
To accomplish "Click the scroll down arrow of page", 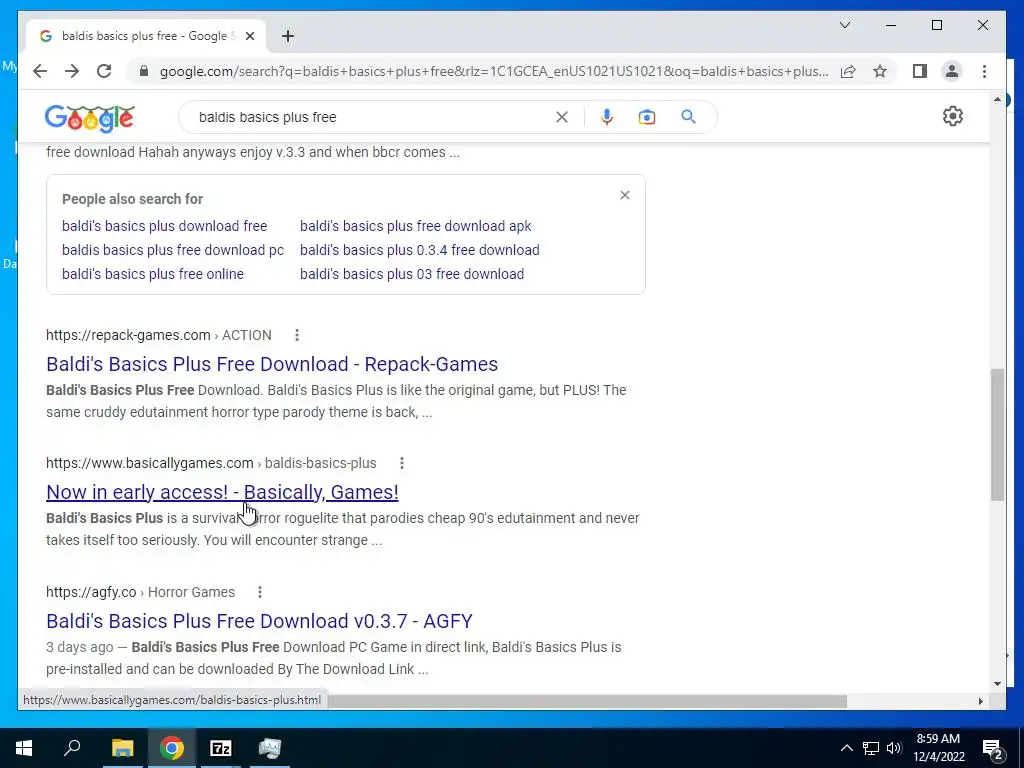I will coord(997,684).
